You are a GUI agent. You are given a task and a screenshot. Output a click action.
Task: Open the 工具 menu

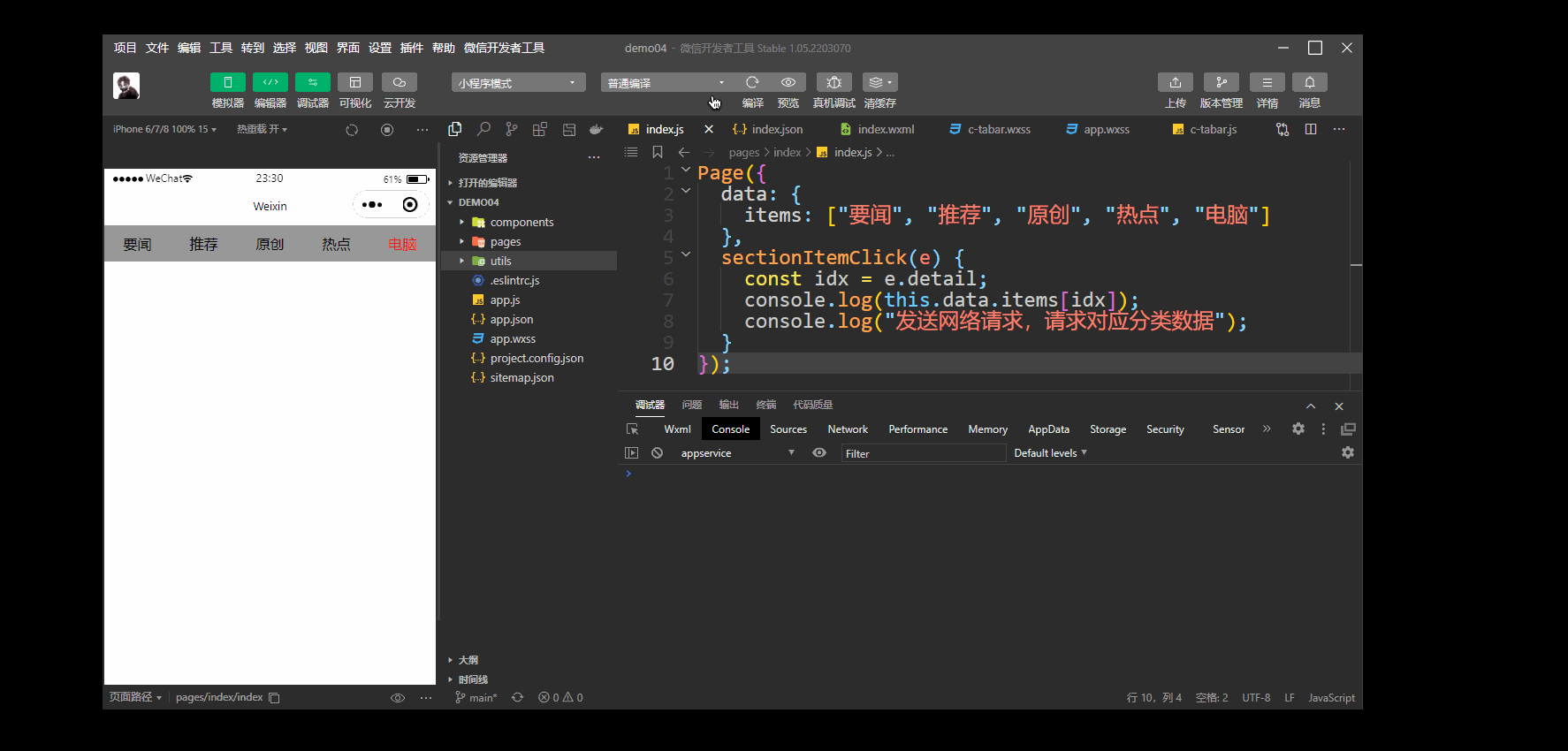pyautogui.click(x=220, y=48)
